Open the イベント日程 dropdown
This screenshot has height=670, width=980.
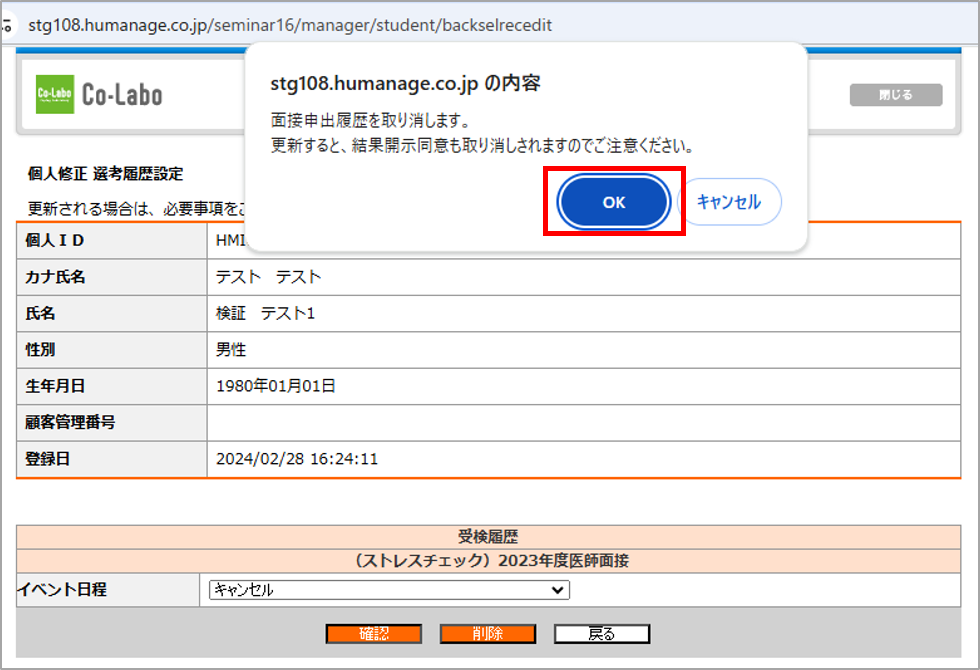click(389, 589)
